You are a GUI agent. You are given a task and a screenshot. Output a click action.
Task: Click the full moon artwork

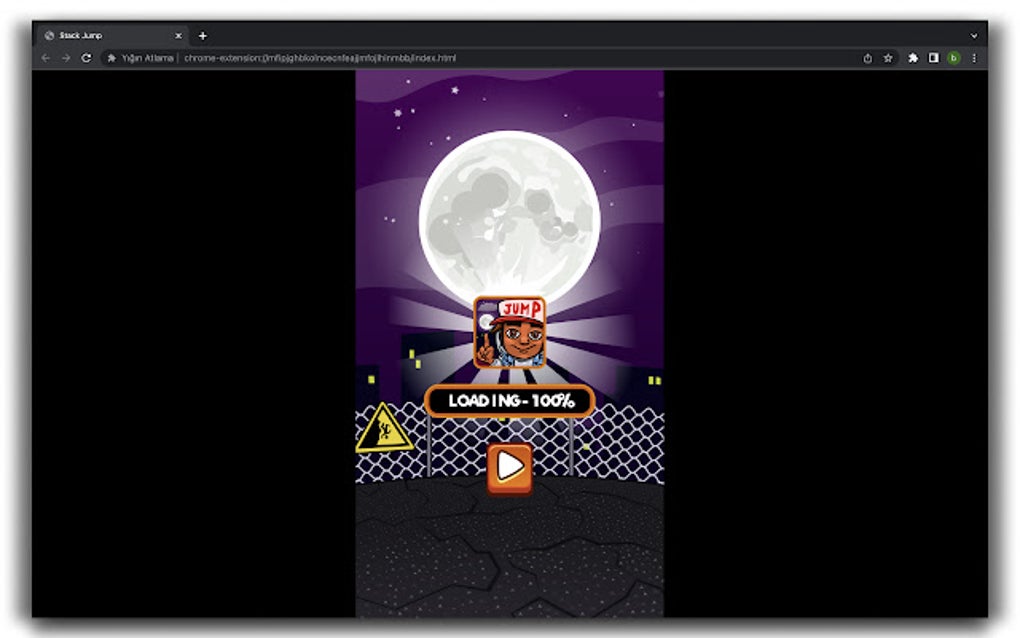tap(510, 210)
